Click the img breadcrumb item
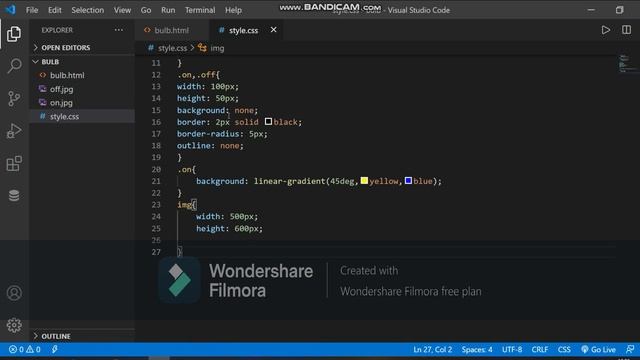Image resolution: width=640 pixels, height=360 pixels. [x=217, y=48]
